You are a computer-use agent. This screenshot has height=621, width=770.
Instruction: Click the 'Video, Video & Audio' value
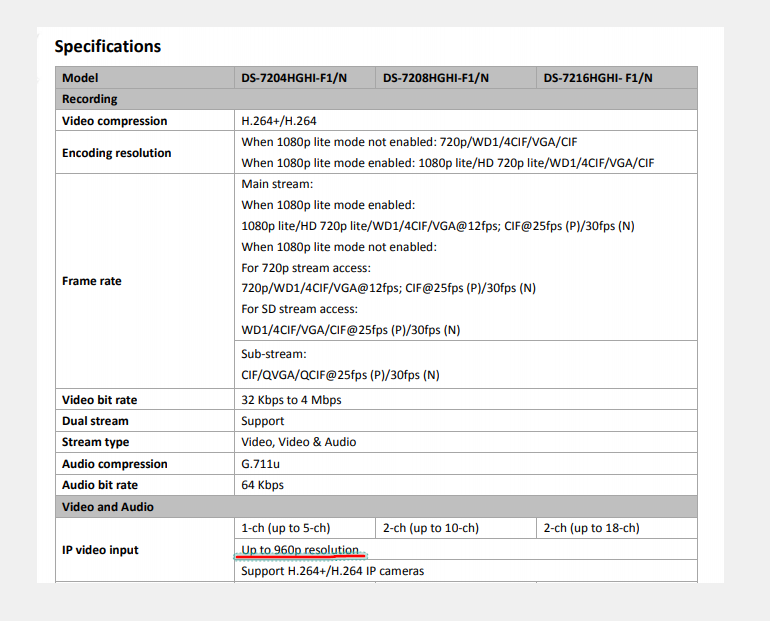(298, 442)
